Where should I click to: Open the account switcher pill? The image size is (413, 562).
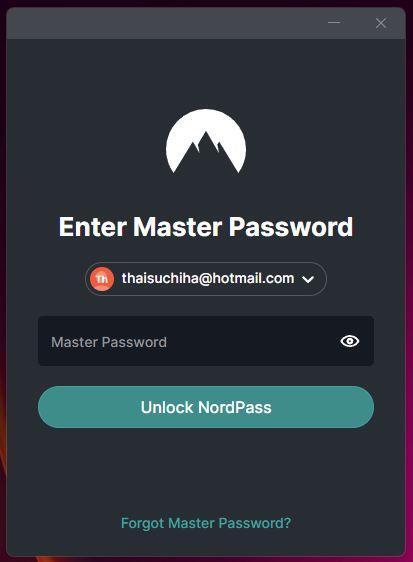click(x=206, y=279)
